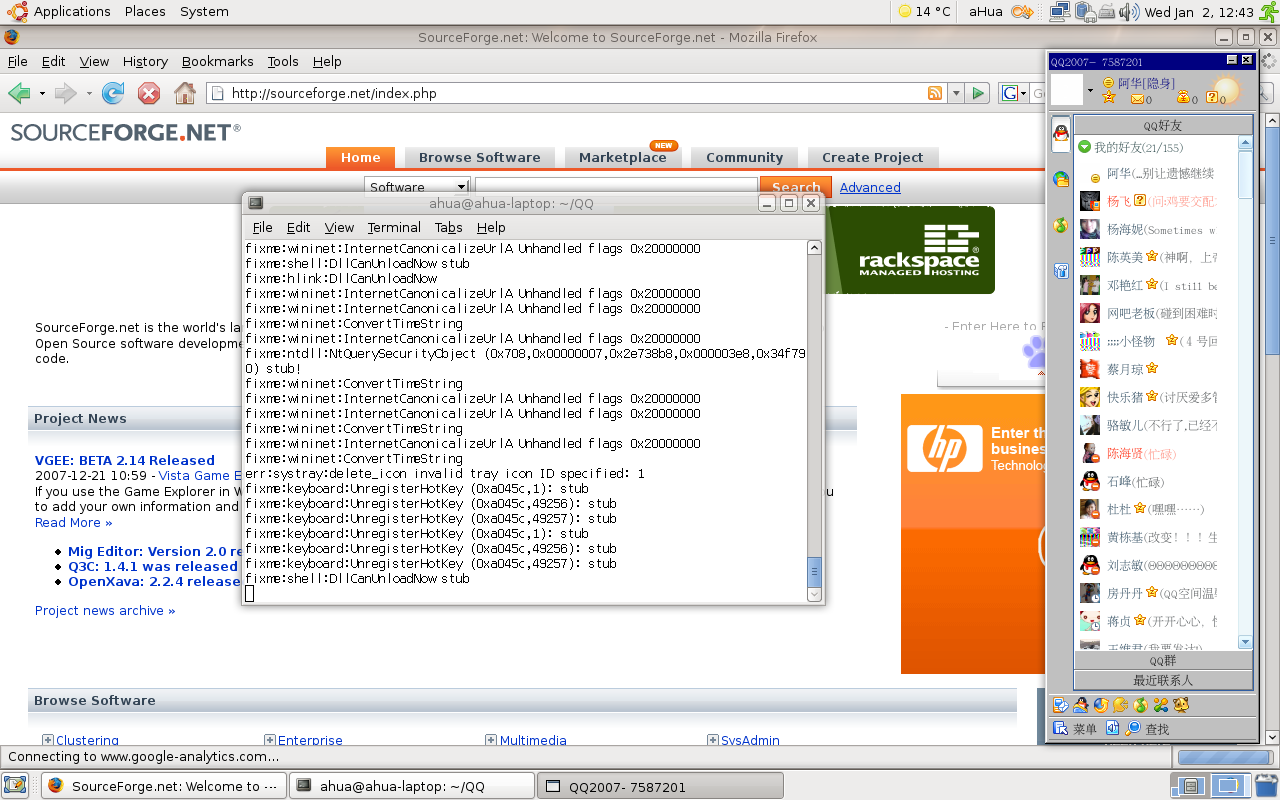Stop page loading in Firefox
Image resolution: width=1280 pixels, height=800 pixels.
[149, 93]
